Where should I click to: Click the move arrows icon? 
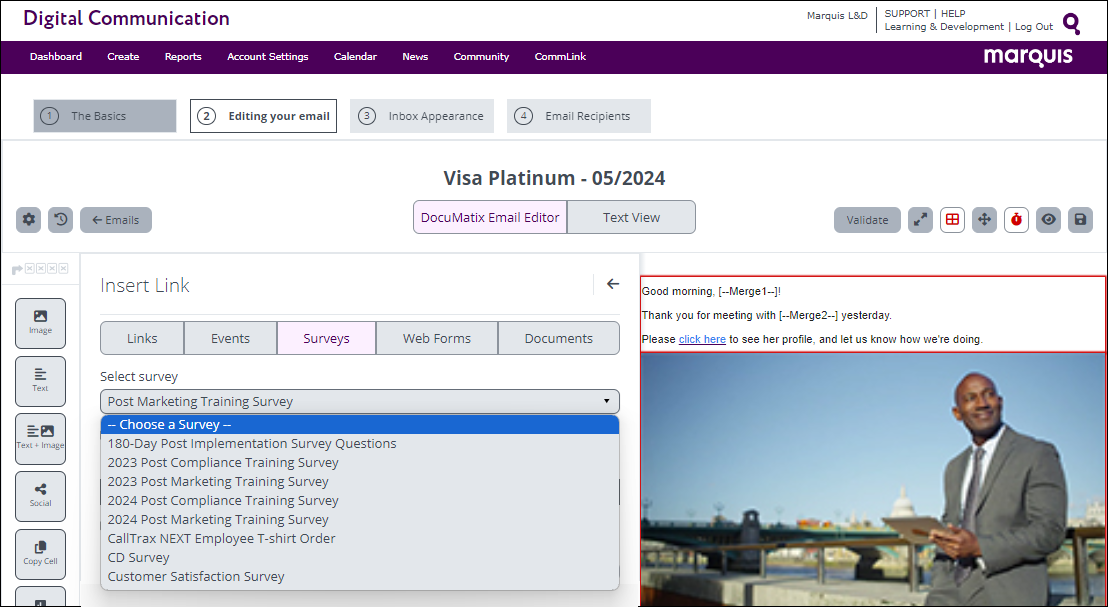tap(984, 220)
